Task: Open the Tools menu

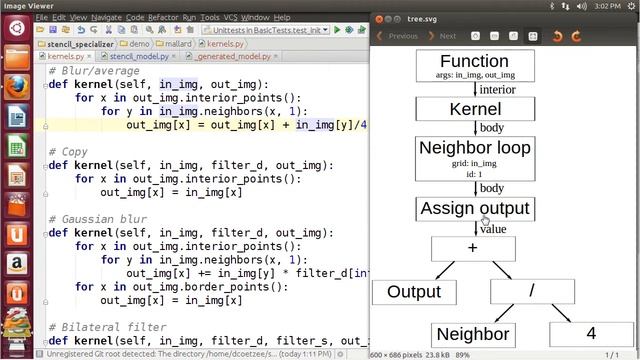Action: pos(210,18)
